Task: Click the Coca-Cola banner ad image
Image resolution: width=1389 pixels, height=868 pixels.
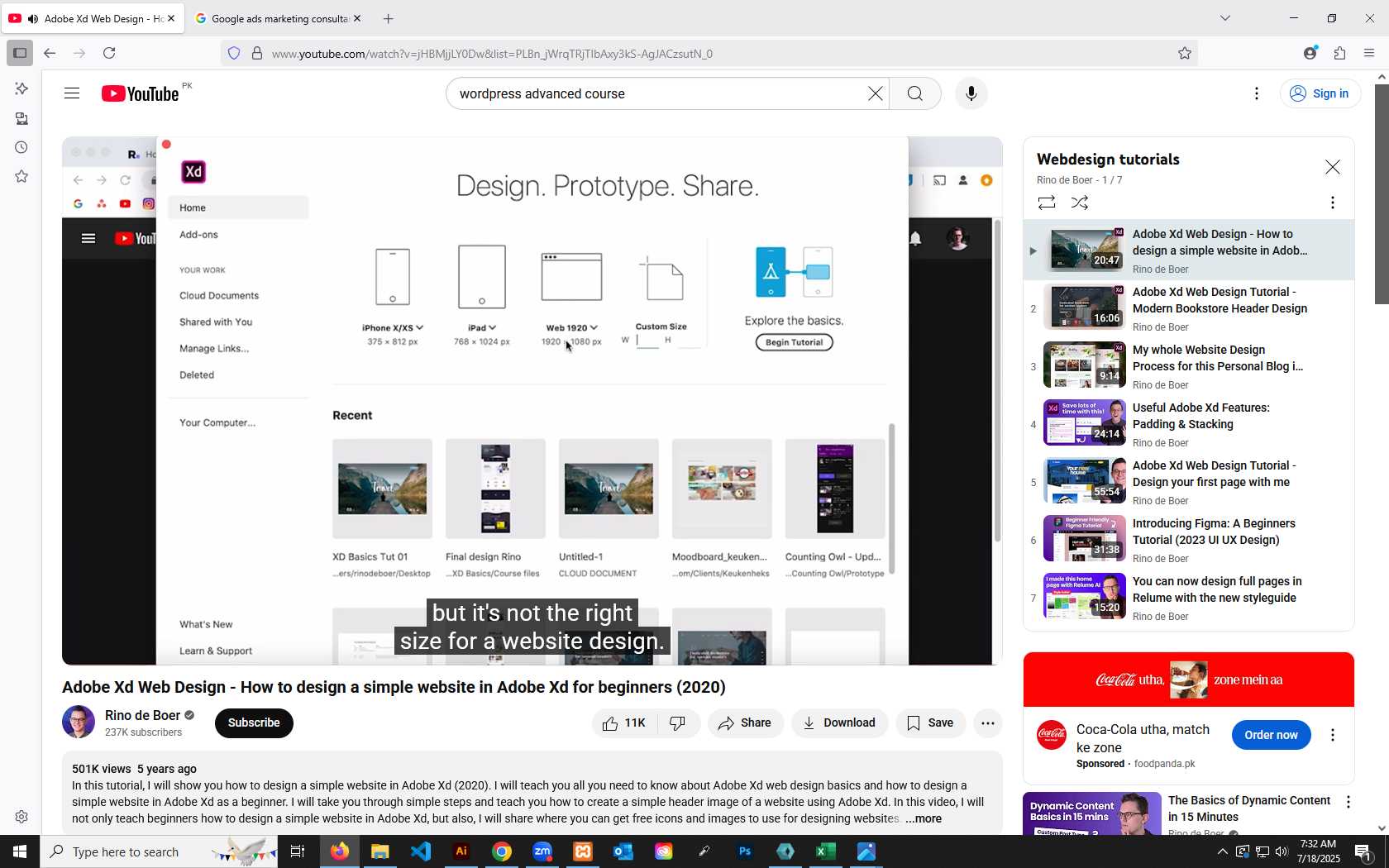Action: pos(1188,680)
